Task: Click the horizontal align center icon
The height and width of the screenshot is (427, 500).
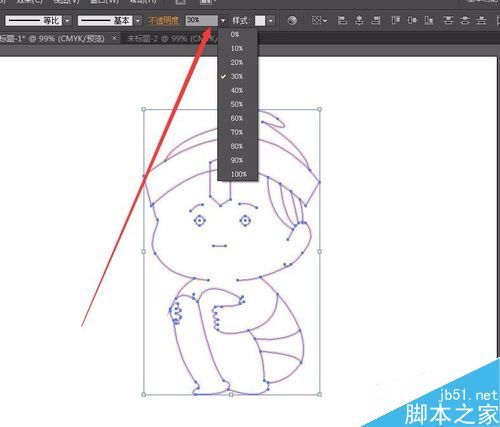Action: [x=359, y=21]
